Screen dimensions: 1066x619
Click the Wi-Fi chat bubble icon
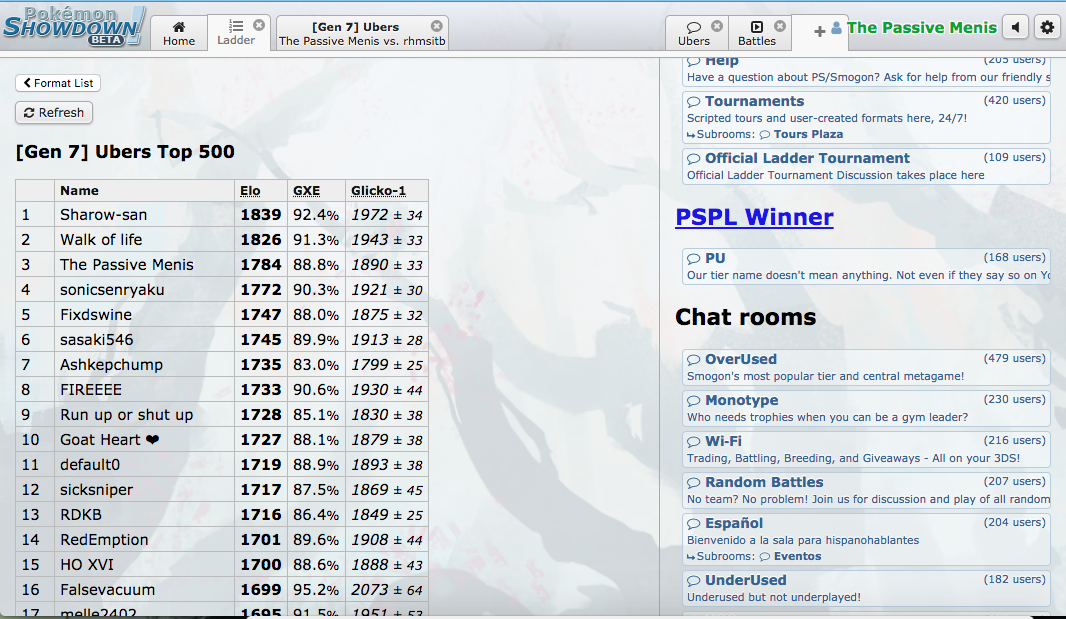point(693,441)
